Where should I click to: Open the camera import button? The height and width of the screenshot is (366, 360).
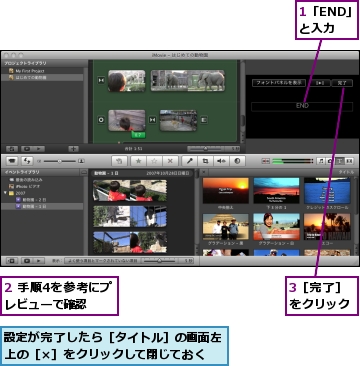pos(12,161)
